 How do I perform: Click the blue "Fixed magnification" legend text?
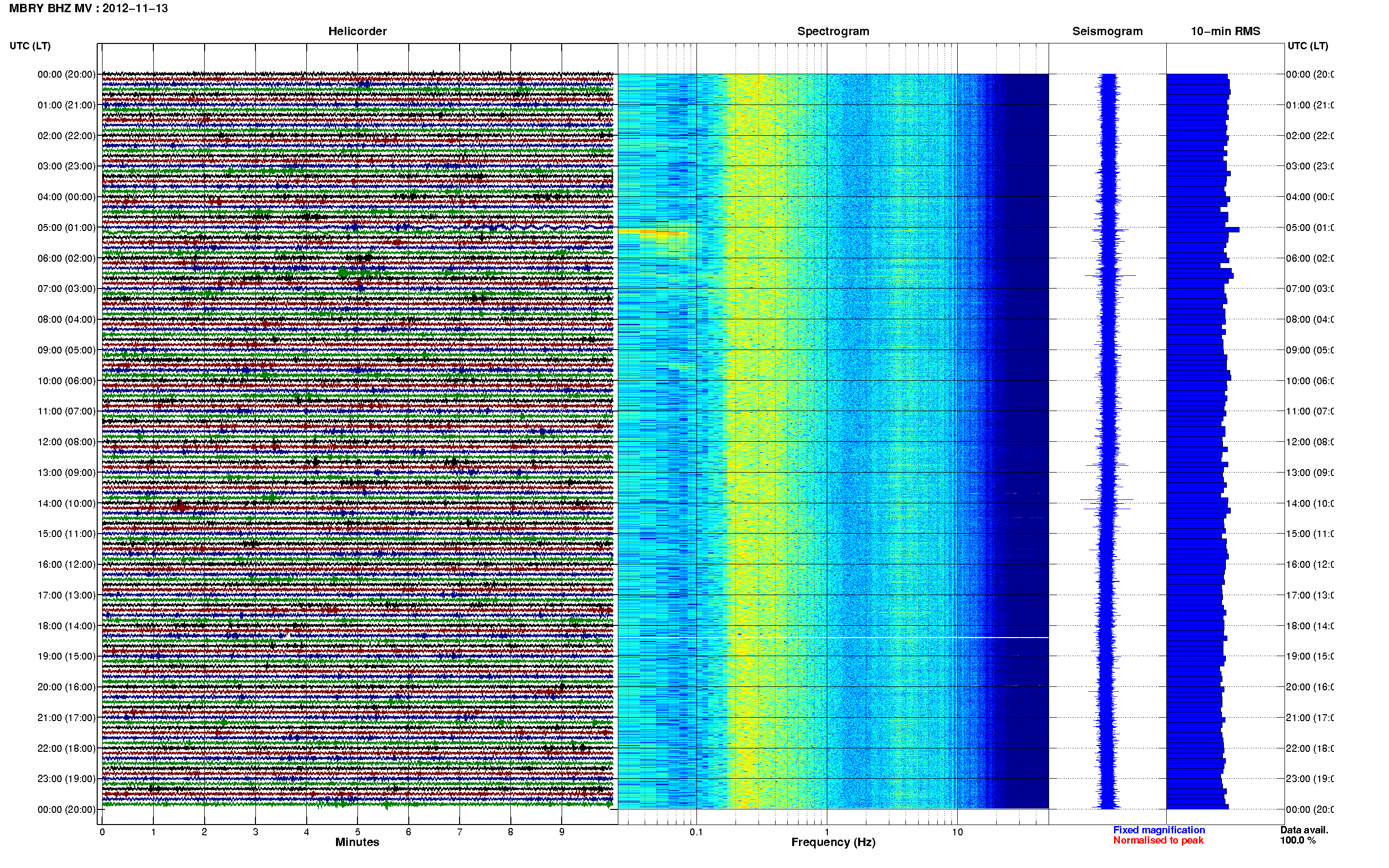click(x=1159, y=830)
